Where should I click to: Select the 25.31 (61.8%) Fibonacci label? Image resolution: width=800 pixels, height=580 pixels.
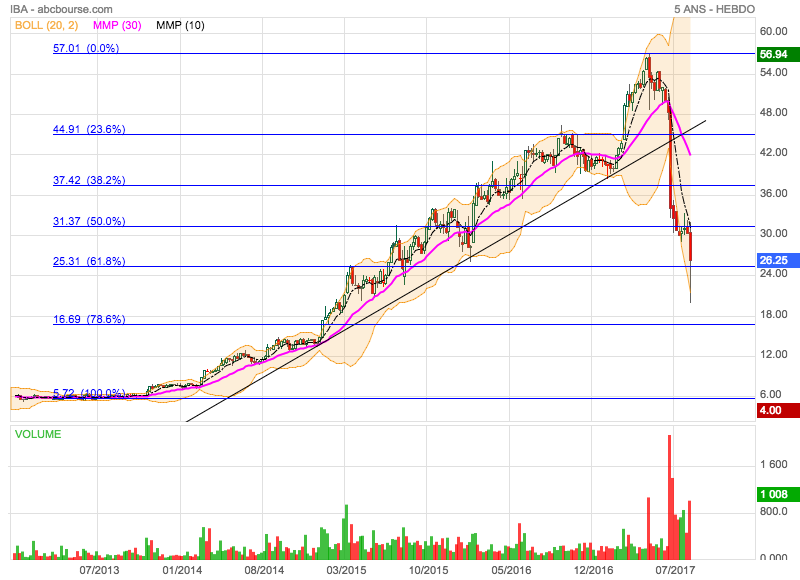[89, 261]
